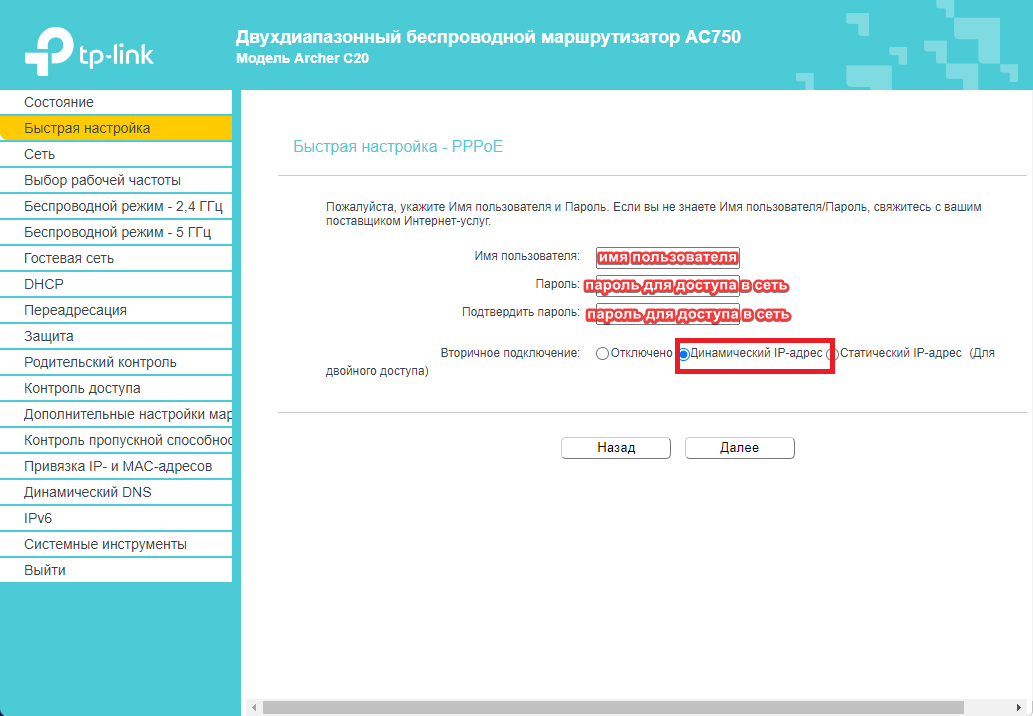Image resolution: width=1033 pixels, height=716 pixels.
Task: Click the left arrow of horizontal scrollbar
Action: pyautogui.click(x=254, y=707)
